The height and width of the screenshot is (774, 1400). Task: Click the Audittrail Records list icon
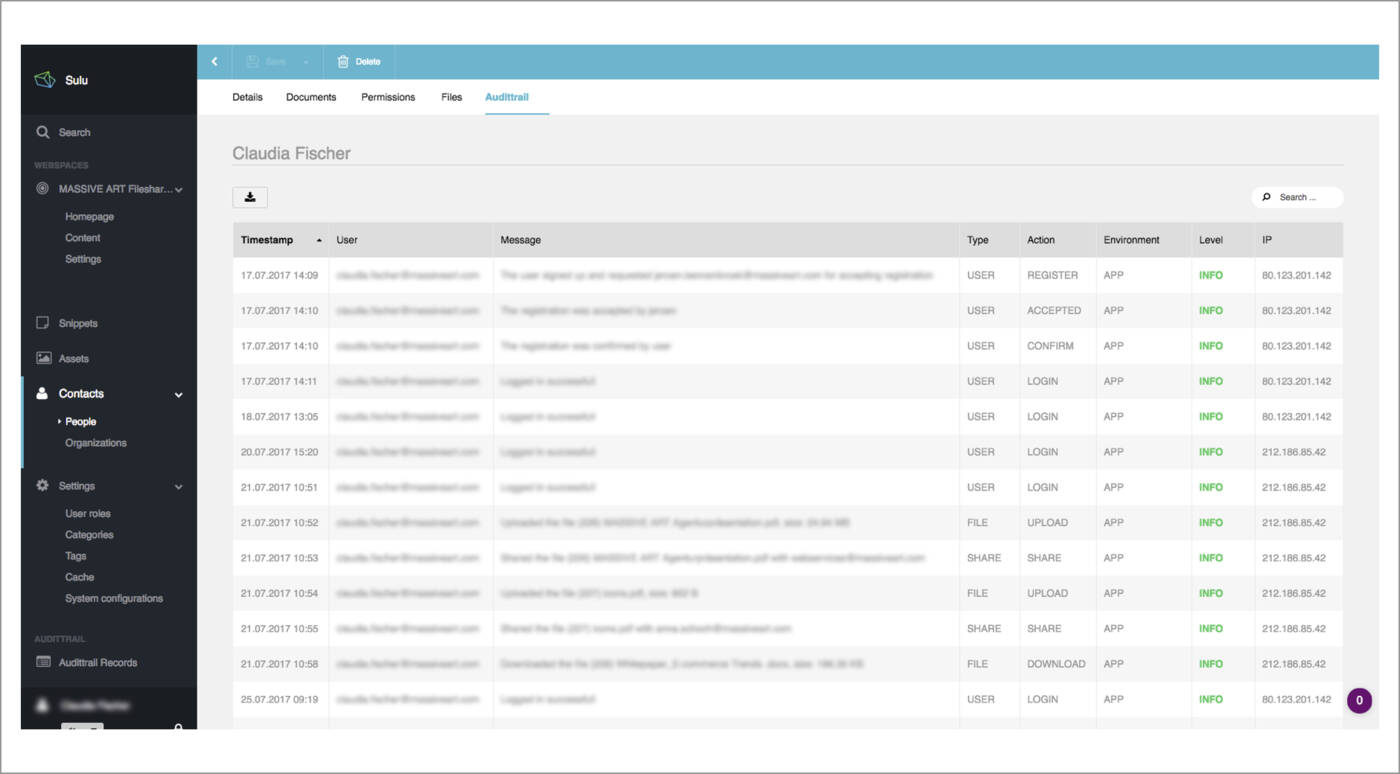pyautogui.click(x=42, y=661)
